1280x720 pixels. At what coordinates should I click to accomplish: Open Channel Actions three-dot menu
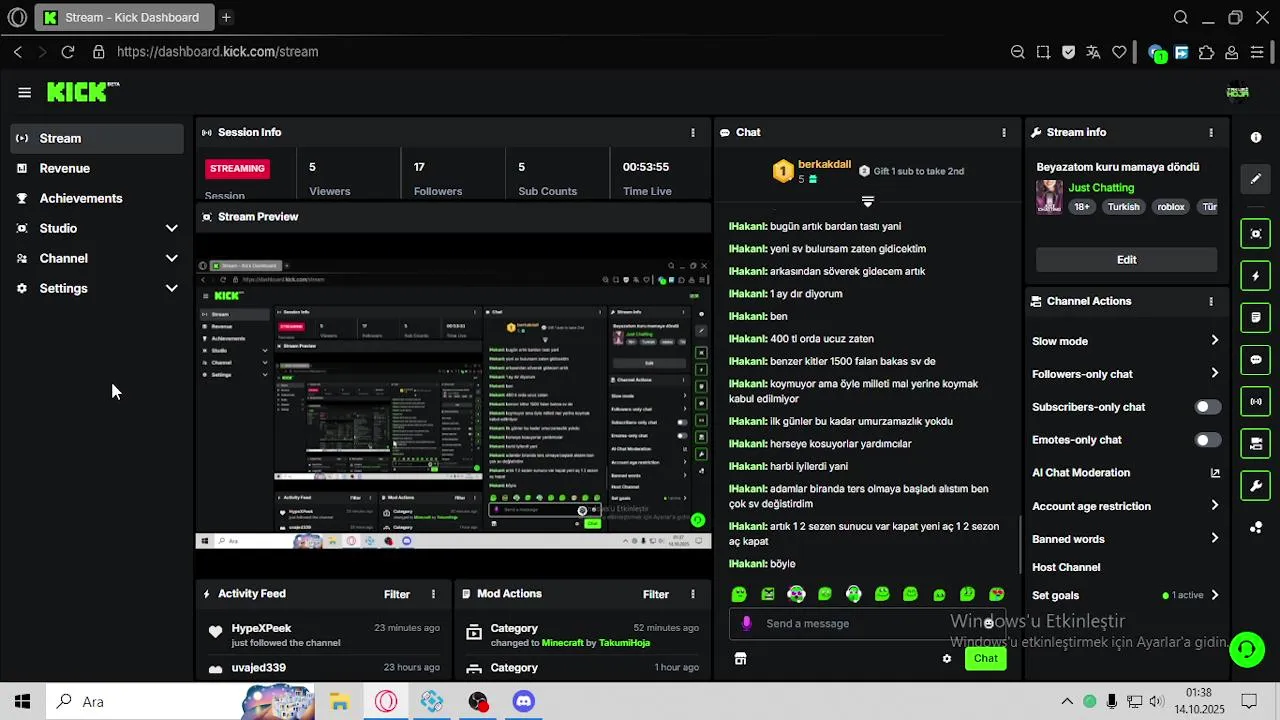click(1211, 301)
